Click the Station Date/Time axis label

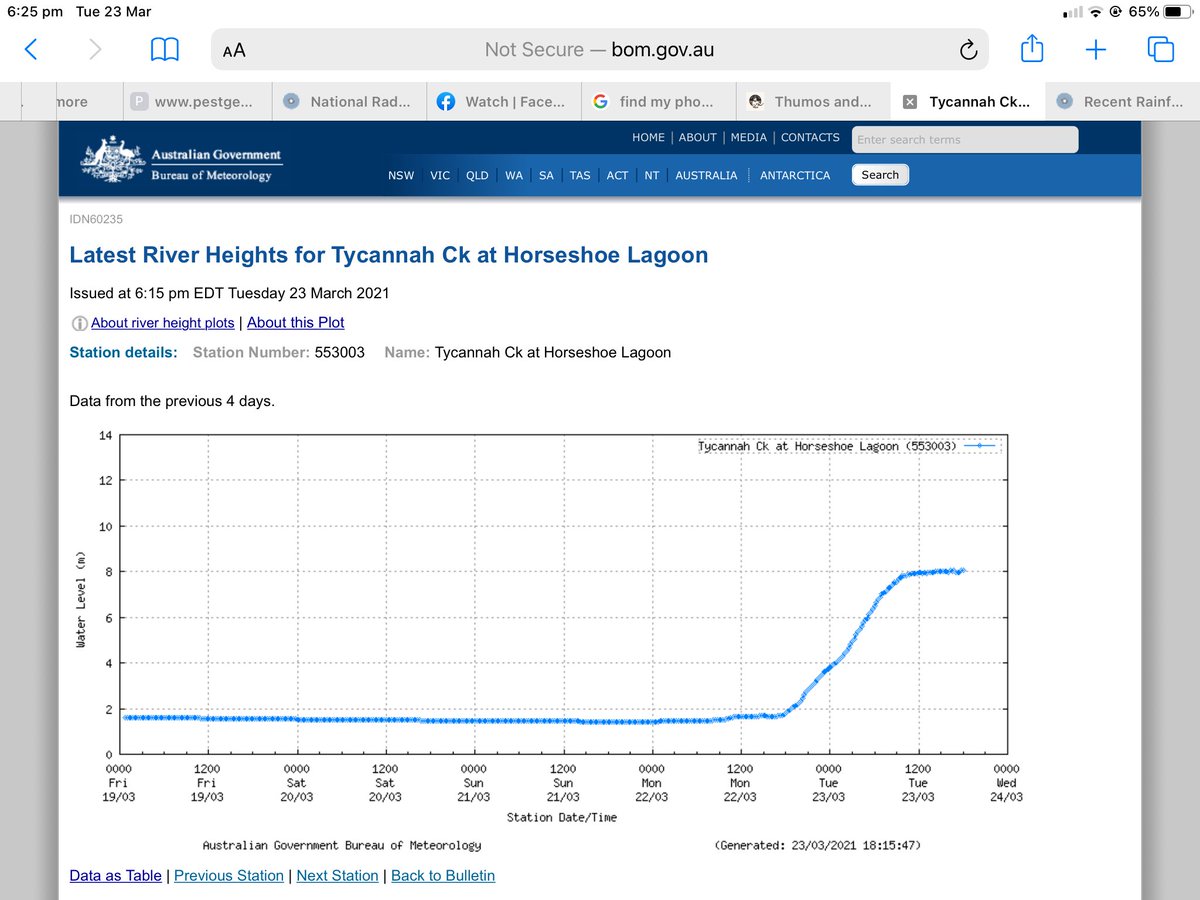pyautogui.click(x=563, y=817)
